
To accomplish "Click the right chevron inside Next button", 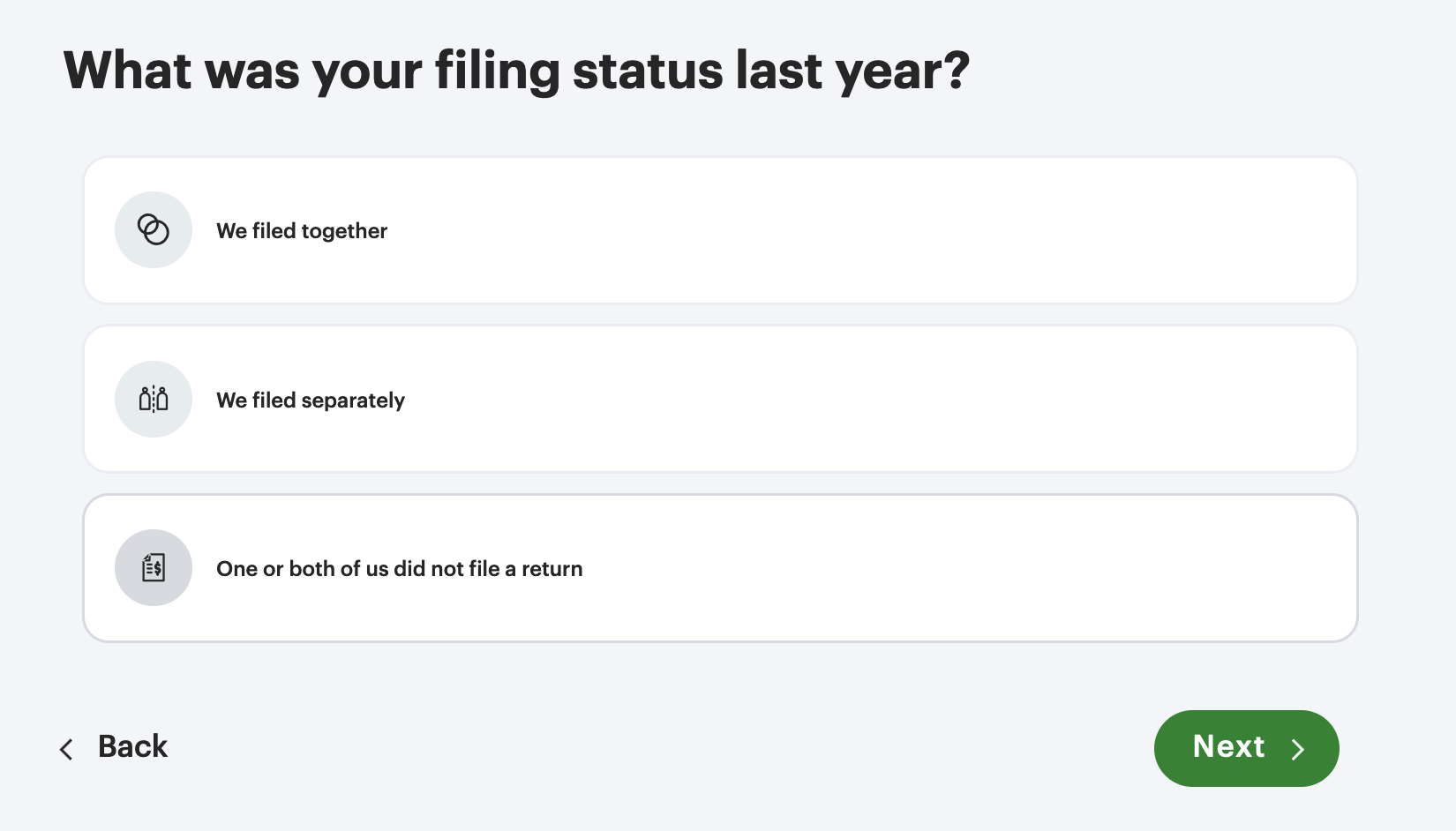I will point(1297,749).
